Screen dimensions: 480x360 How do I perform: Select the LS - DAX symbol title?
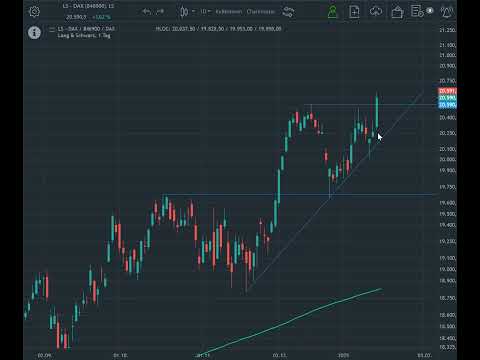(x=88, y=6)
